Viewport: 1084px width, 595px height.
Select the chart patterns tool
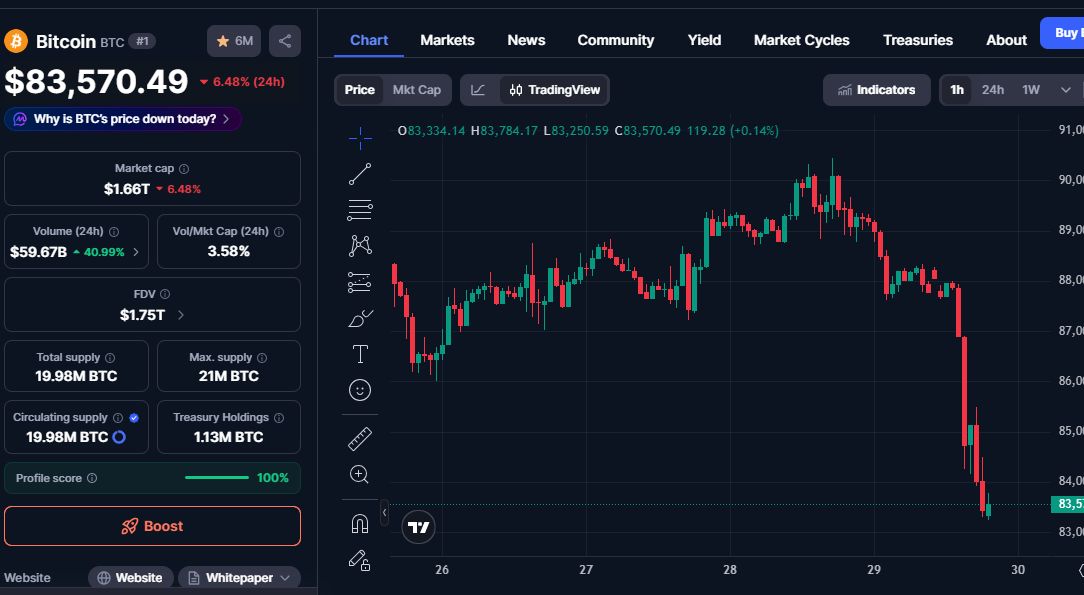click(x=359, y=246)
